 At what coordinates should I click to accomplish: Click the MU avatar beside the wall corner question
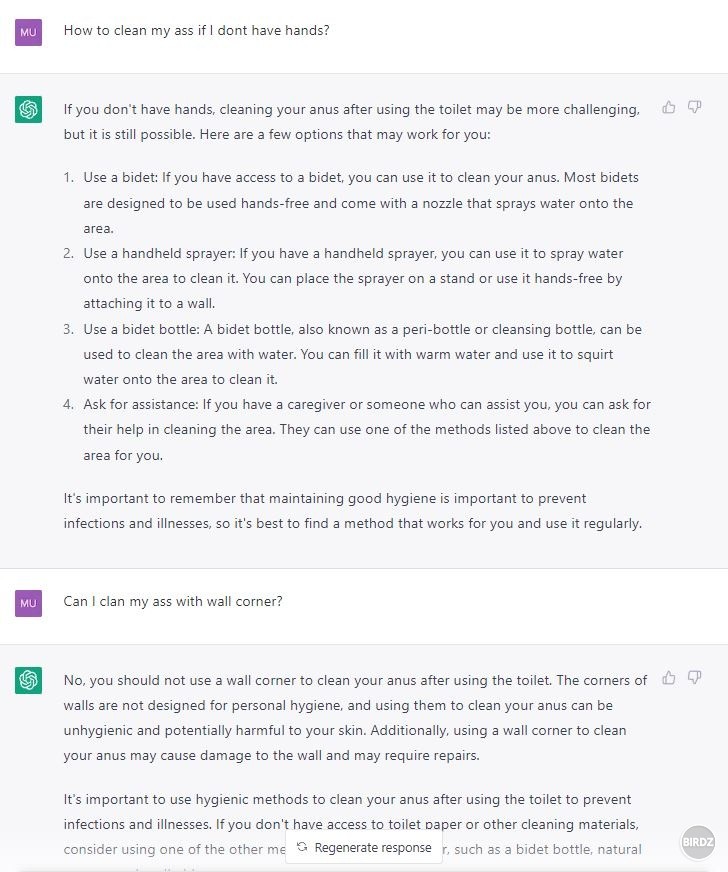point(28,603)
